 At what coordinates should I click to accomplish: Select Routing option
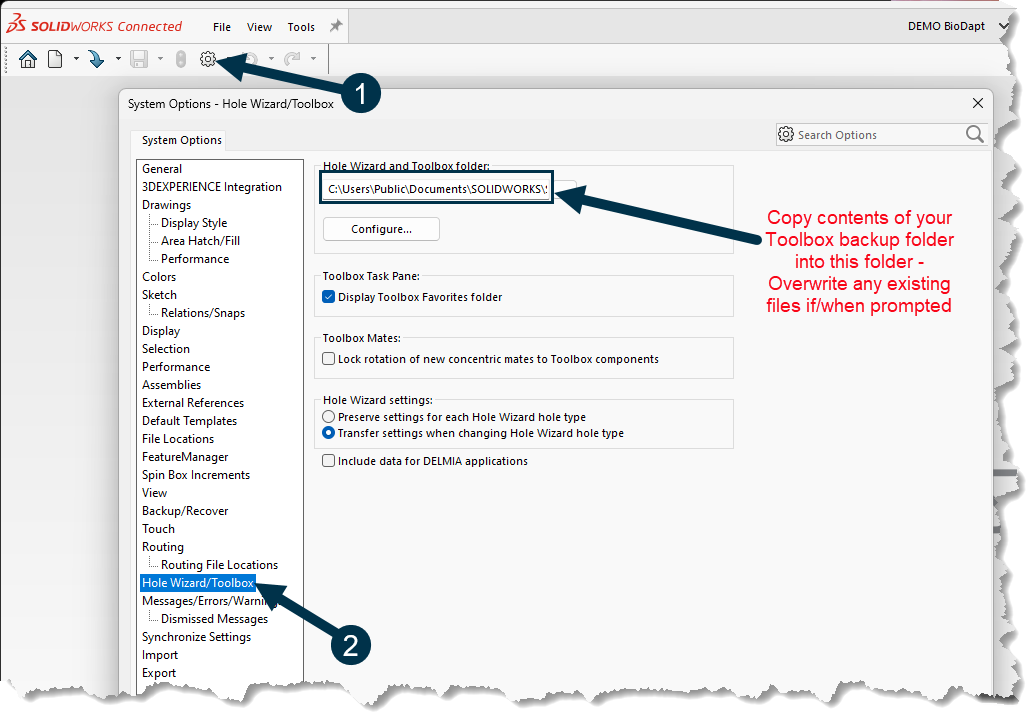pyautogui.click(x=163, y=547)
